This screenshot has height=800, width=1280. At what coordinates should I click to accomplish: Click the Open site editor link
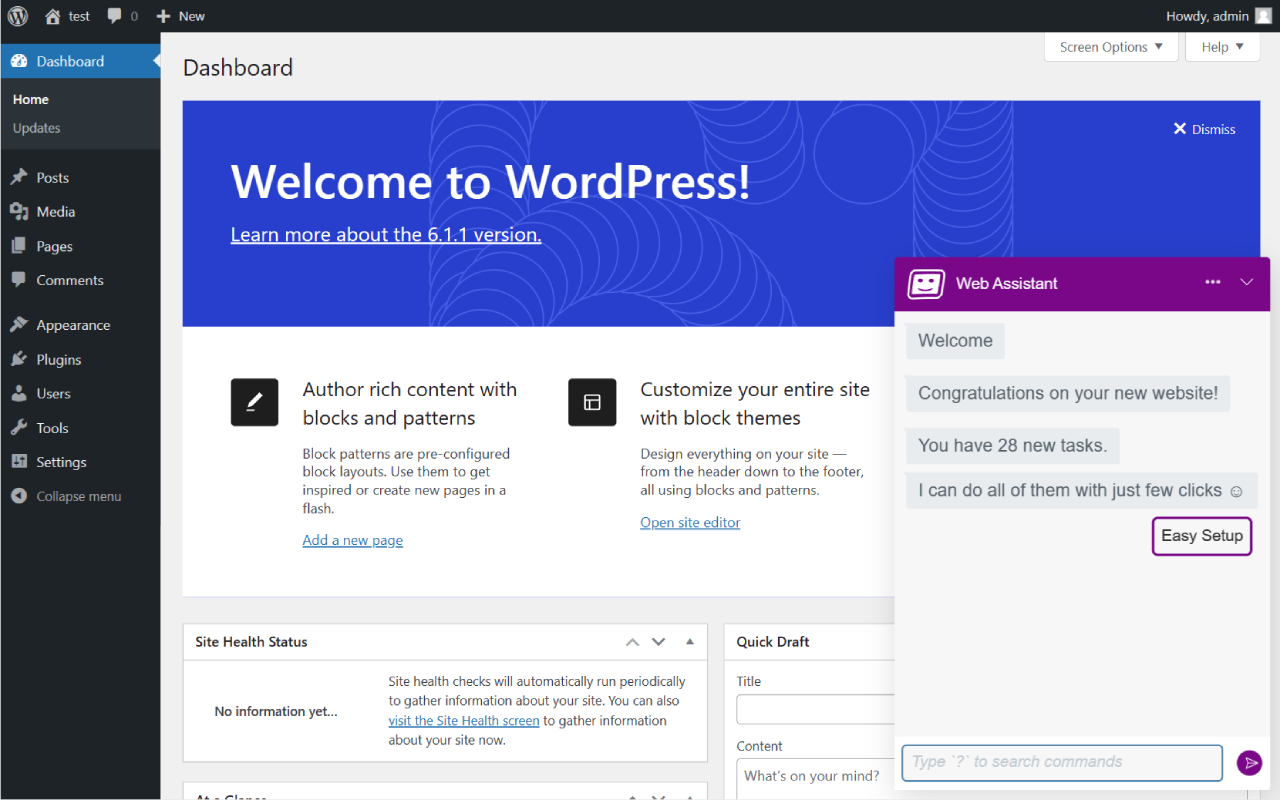click(690, 522)
